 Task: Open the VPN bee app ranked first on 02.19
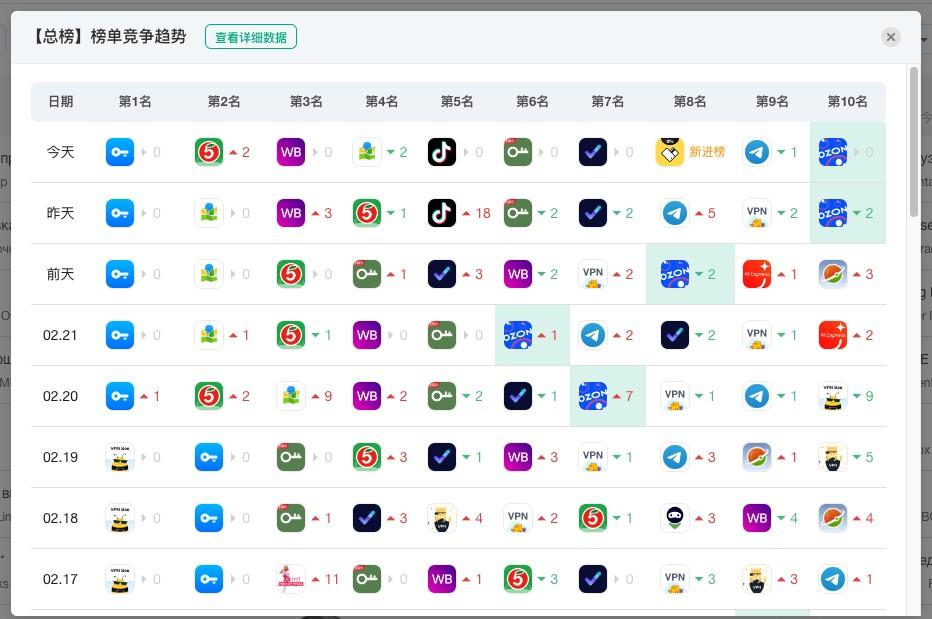click(119, 457)
